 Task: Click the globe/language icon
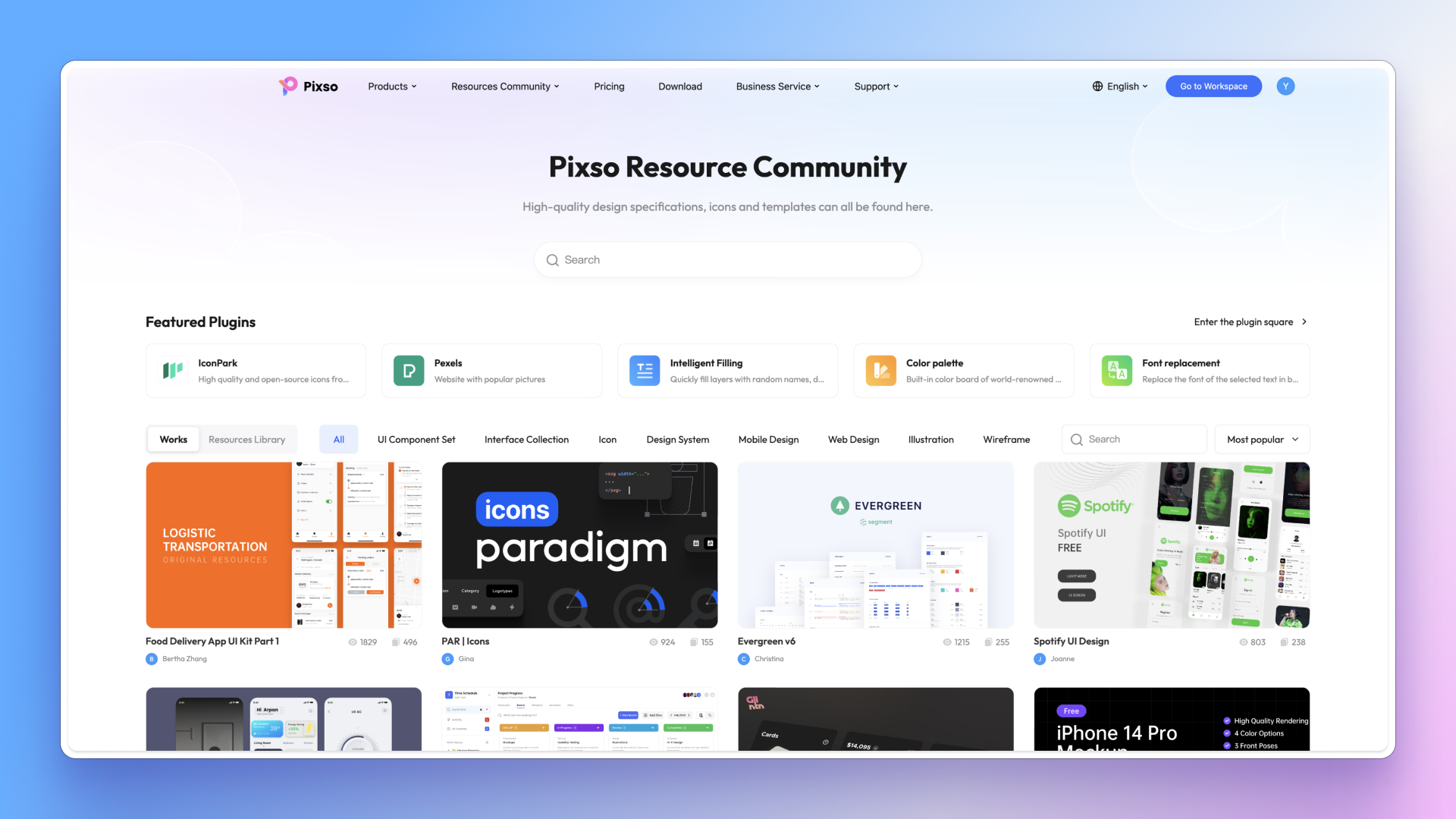1097,86
